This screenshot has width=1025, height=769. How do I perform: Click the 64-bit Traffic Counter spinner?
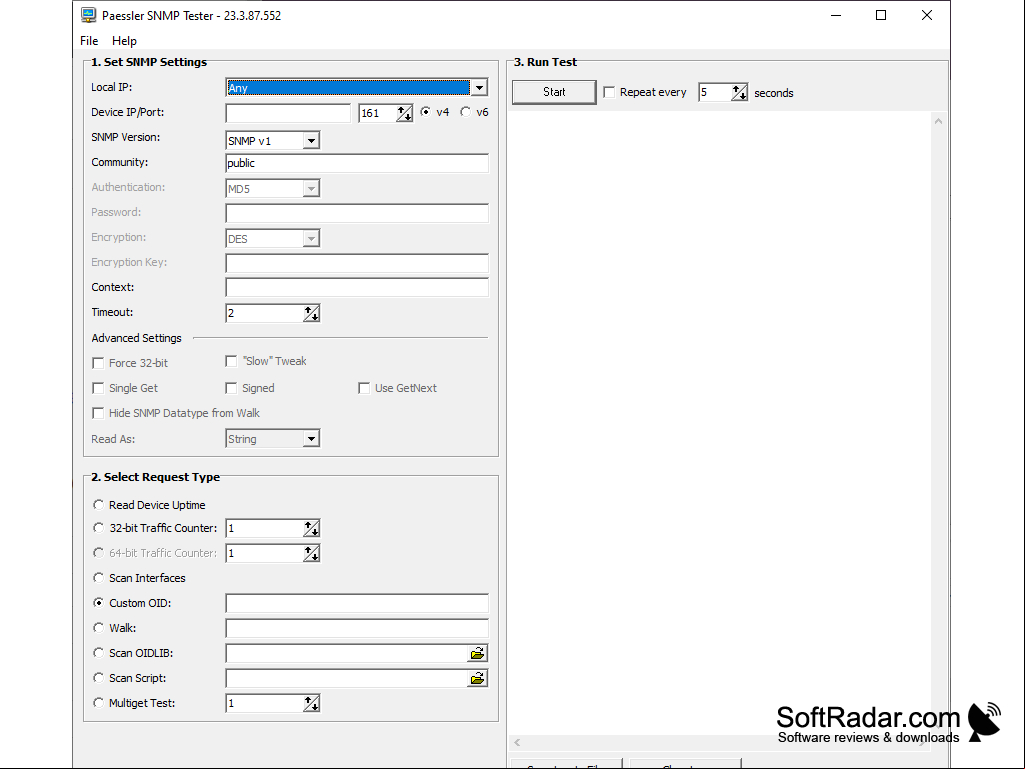[312, 553]
